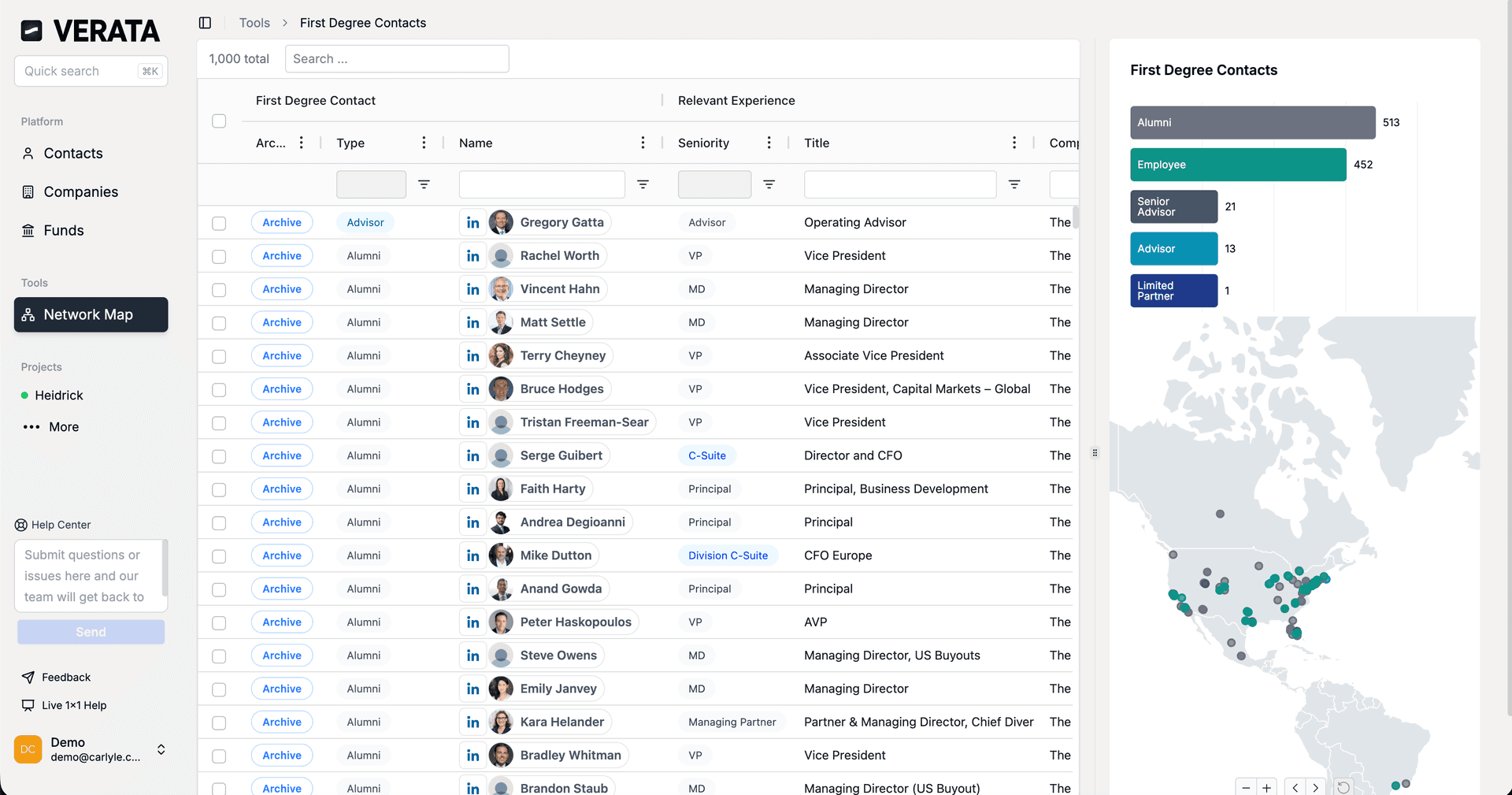This screenshot has height=795, width=1512.
Task: Open the Arc... column options menu
Action: (301, 143)
